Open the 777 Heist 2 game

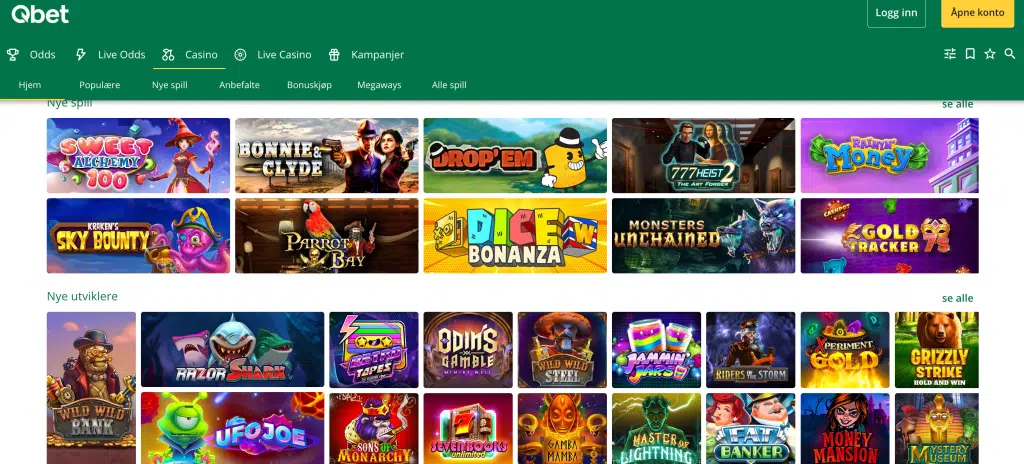click(x=703, y=156)
